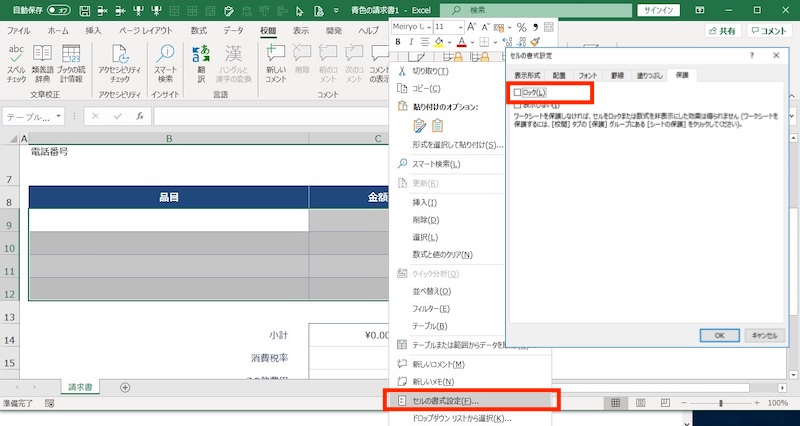
Task: Add a new sheet with the plus icon
Action: (x=125, y=387)
